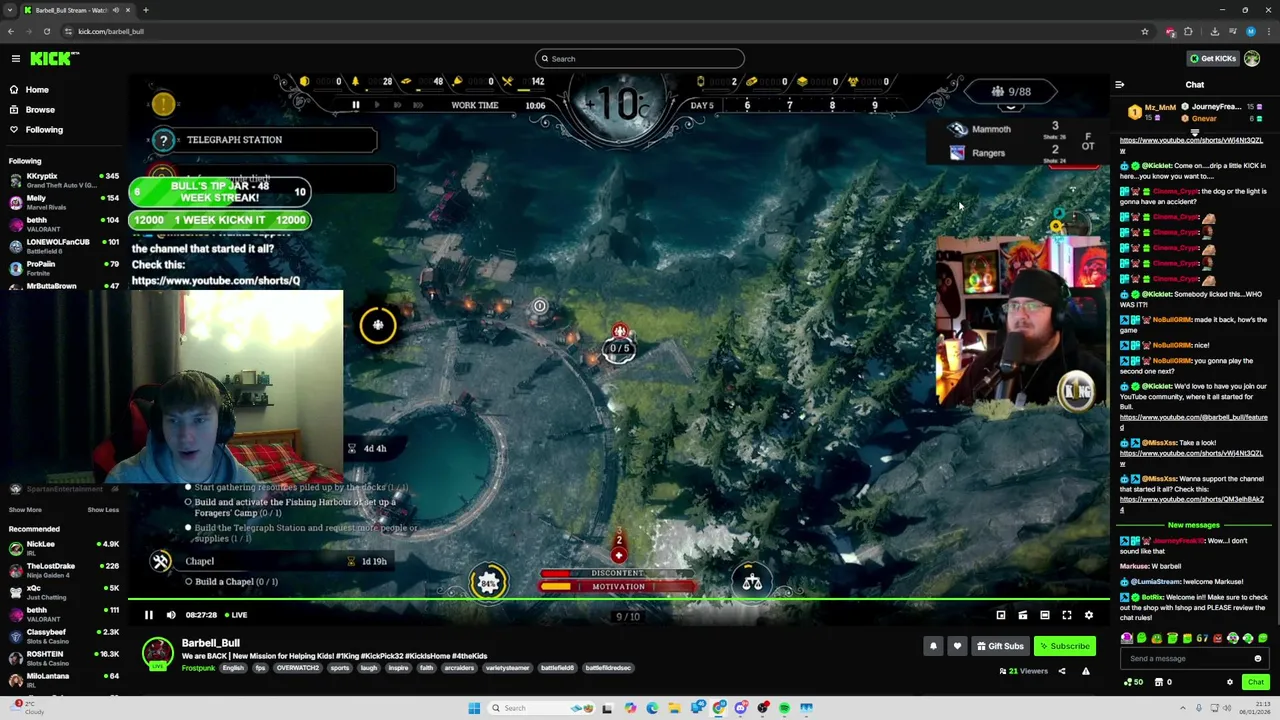Open the channel points balance 50
Image resolution: width=1280 pixels, height=720 pixels.
(1133, 682)
